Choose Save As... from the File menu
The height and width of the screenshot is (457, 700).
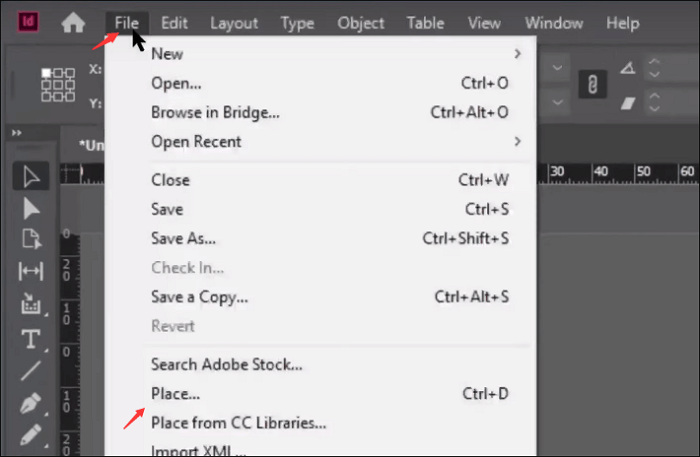pyautogui.click(x=183, y=238)
